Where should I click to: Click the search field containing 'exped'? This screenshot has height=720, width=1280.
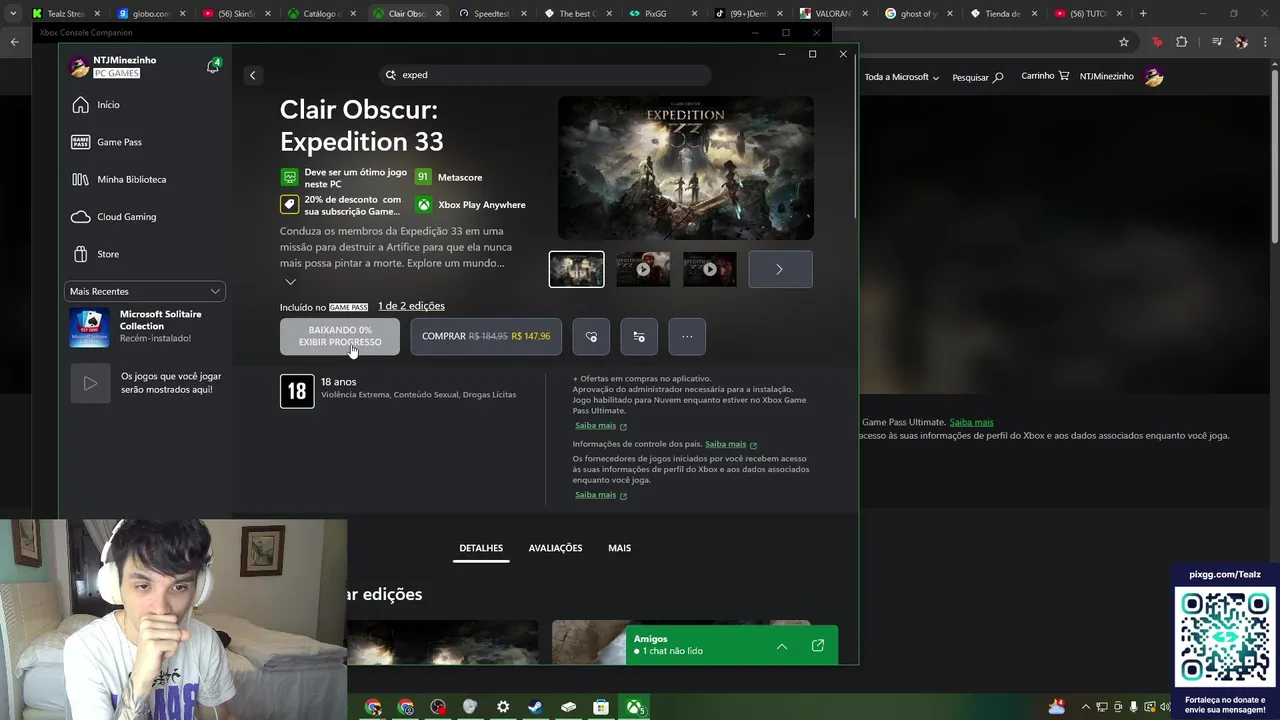click(546, 75)
